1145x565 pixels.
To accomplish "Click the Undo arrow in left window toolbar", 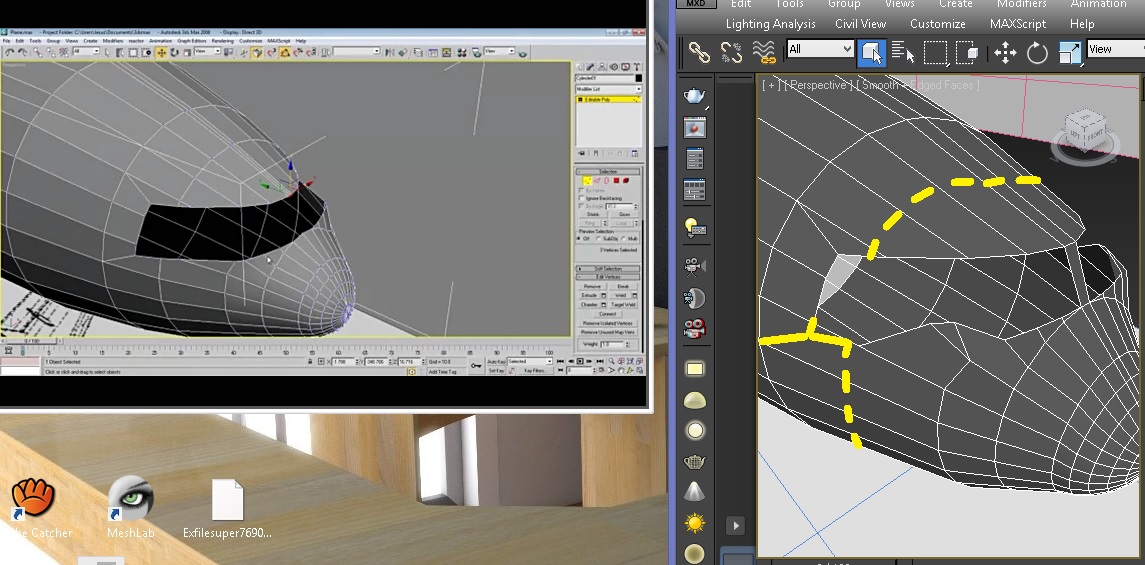I will [x=9, y=53].
